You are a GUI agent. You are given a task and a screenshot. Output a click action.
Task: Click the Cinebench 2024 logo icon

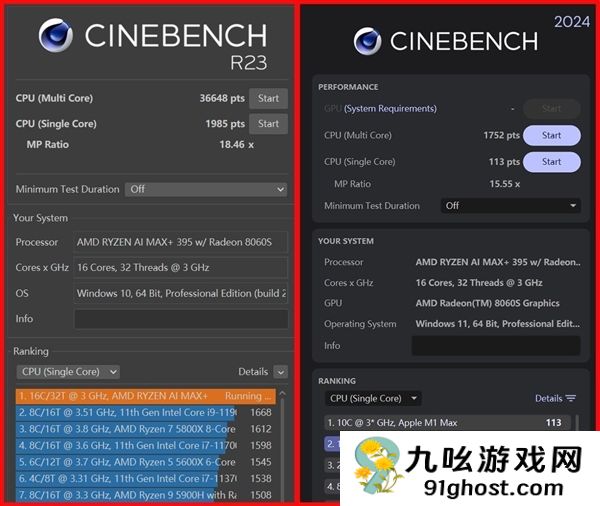coord(367,41)
